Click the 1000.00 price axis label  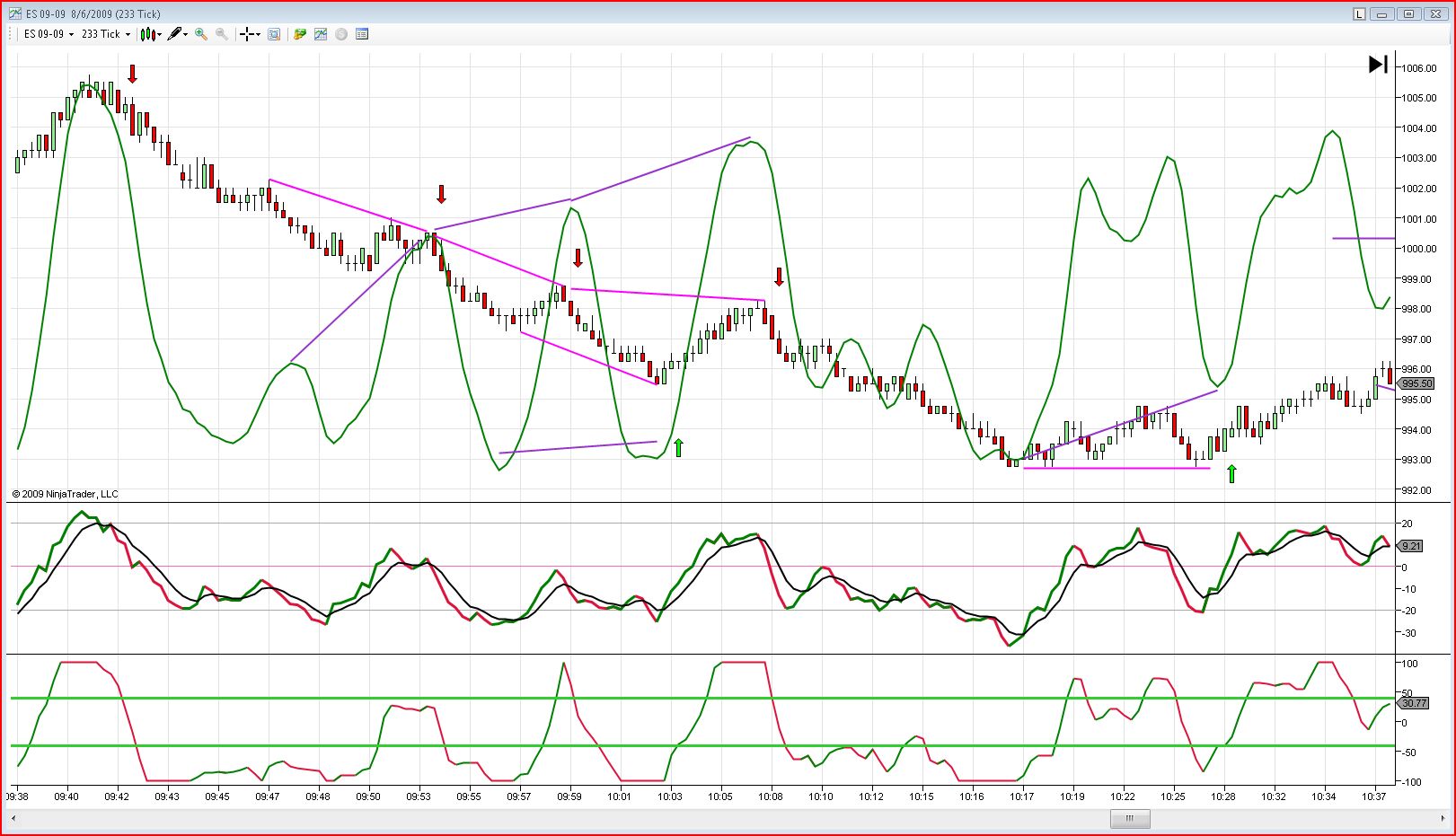[x=1419, y=249]
